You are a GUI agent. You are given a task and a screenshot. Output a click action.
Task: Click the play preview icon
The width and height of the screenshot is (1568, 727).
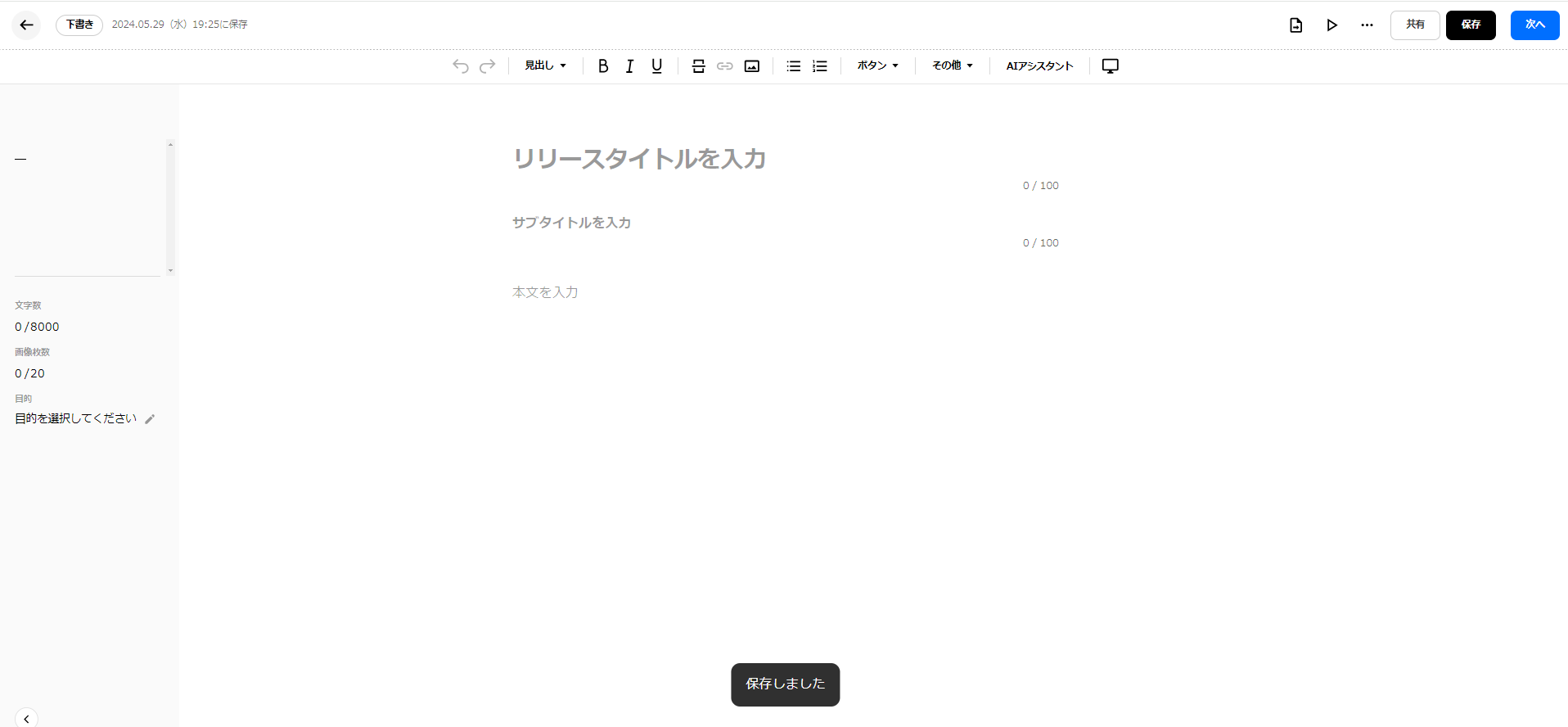coord(1331,25)
